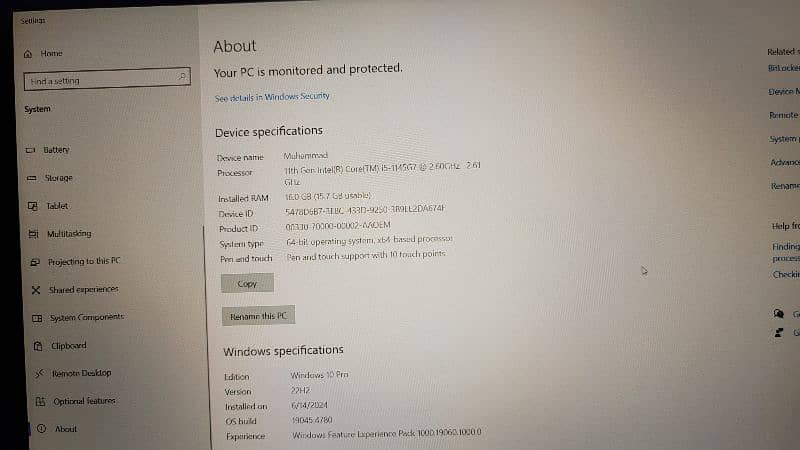Select the About sidebar item

tap(65, 429)
